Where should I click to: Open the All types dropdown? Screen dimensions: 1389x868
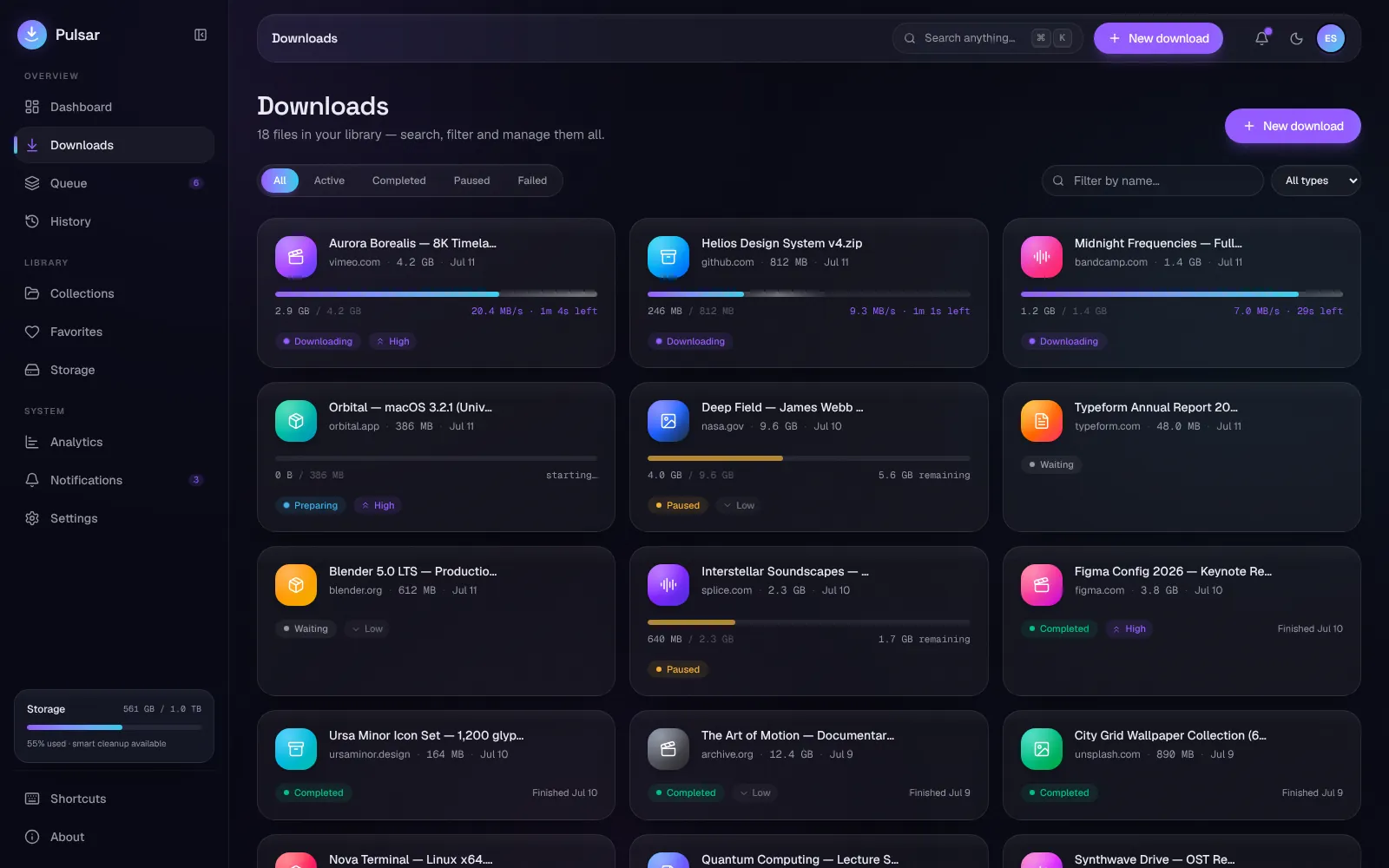tap(1316, 181)
